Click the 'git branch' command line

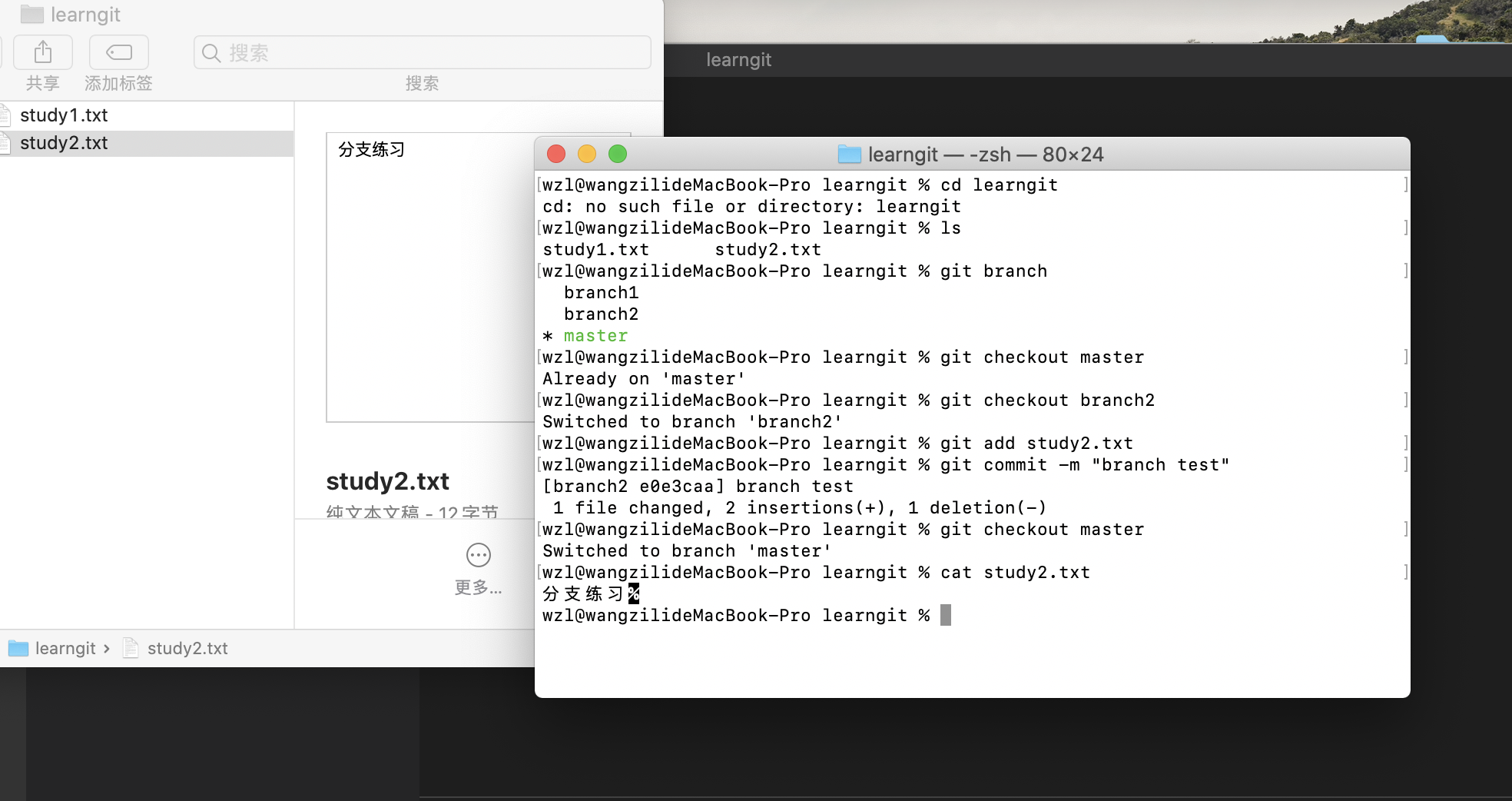pyautogui.click(x=794, y=271)
